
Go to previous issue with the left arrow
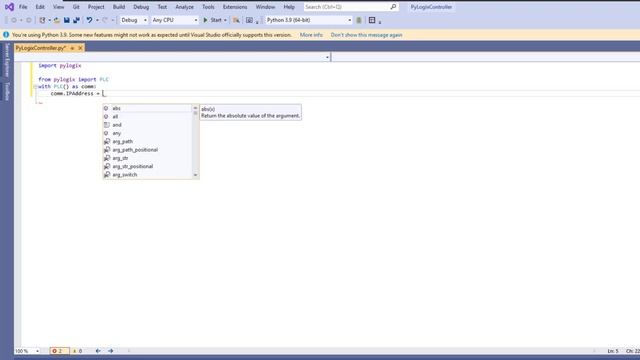[98, 351]
